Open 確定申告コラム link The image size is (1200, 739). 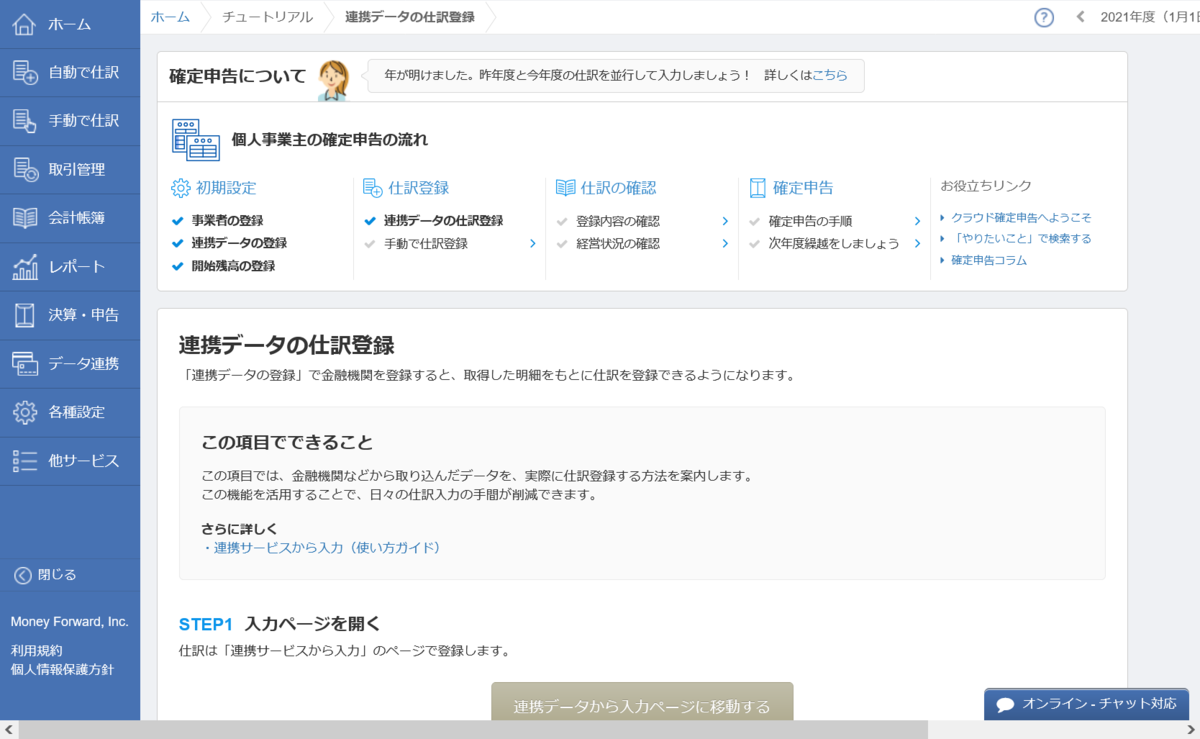(989, 260)
